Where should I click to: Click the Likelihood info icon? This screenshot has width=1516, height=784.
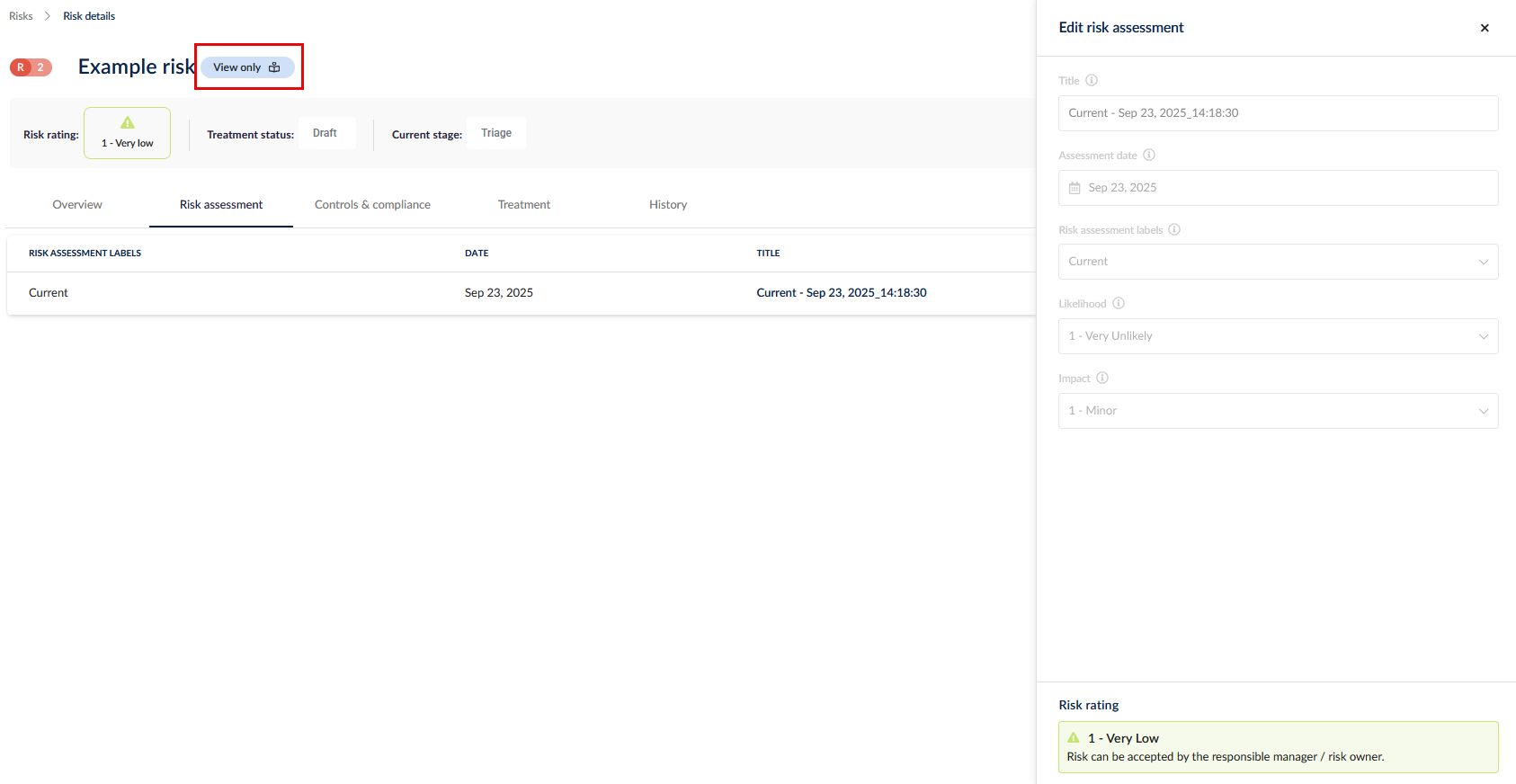pos(1119,303)
